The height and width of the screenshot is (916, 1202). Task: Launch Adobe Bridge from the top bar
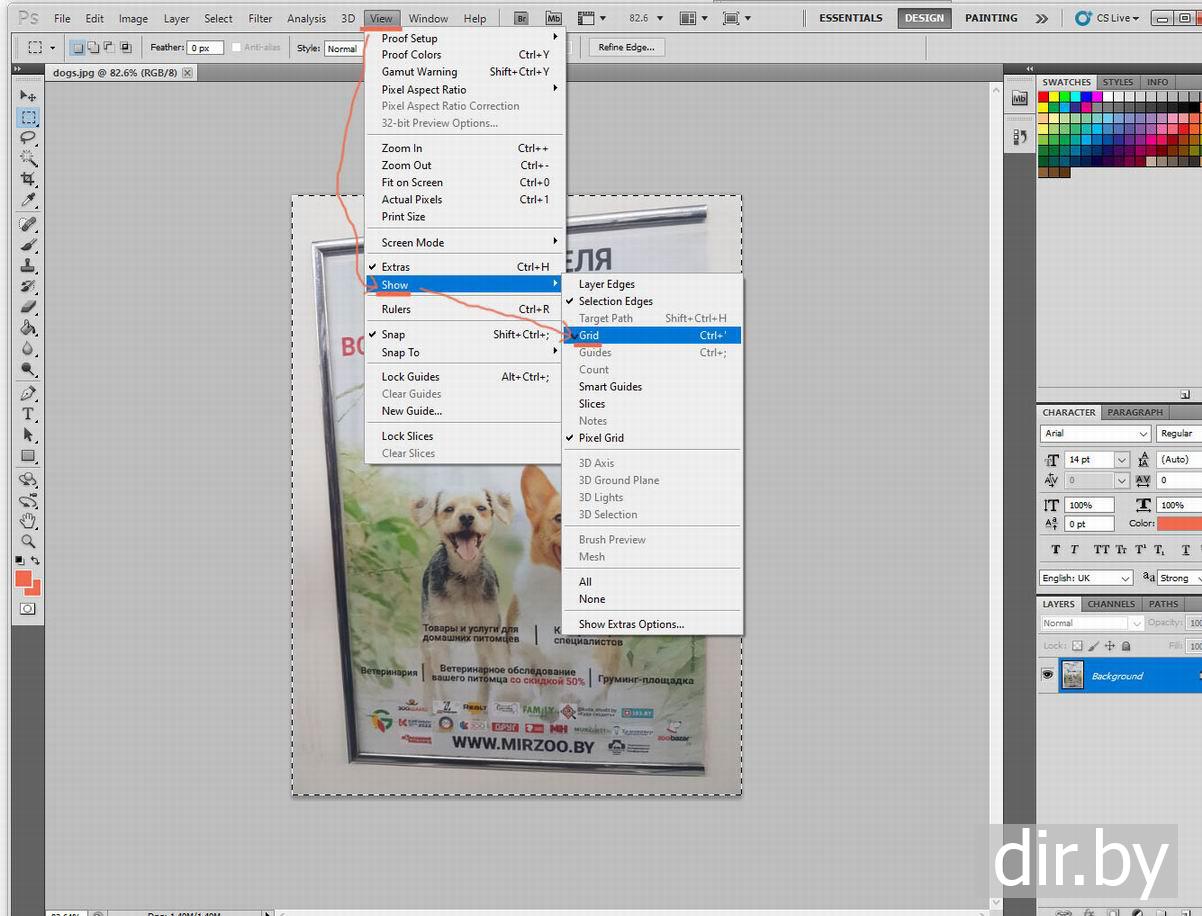coord(521,18)
